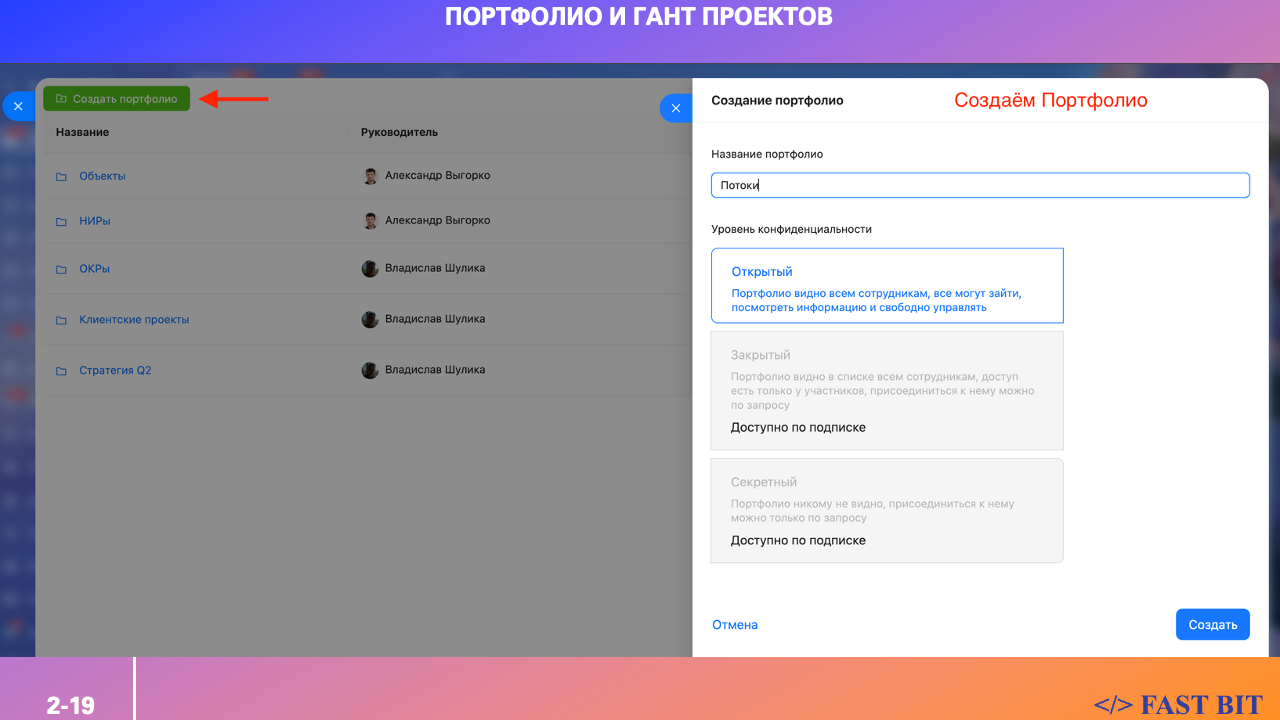The width and height of the screenshot is (1280, 720).
Task: Select the Закрытый confidentiality level
Action: (887, 391)
